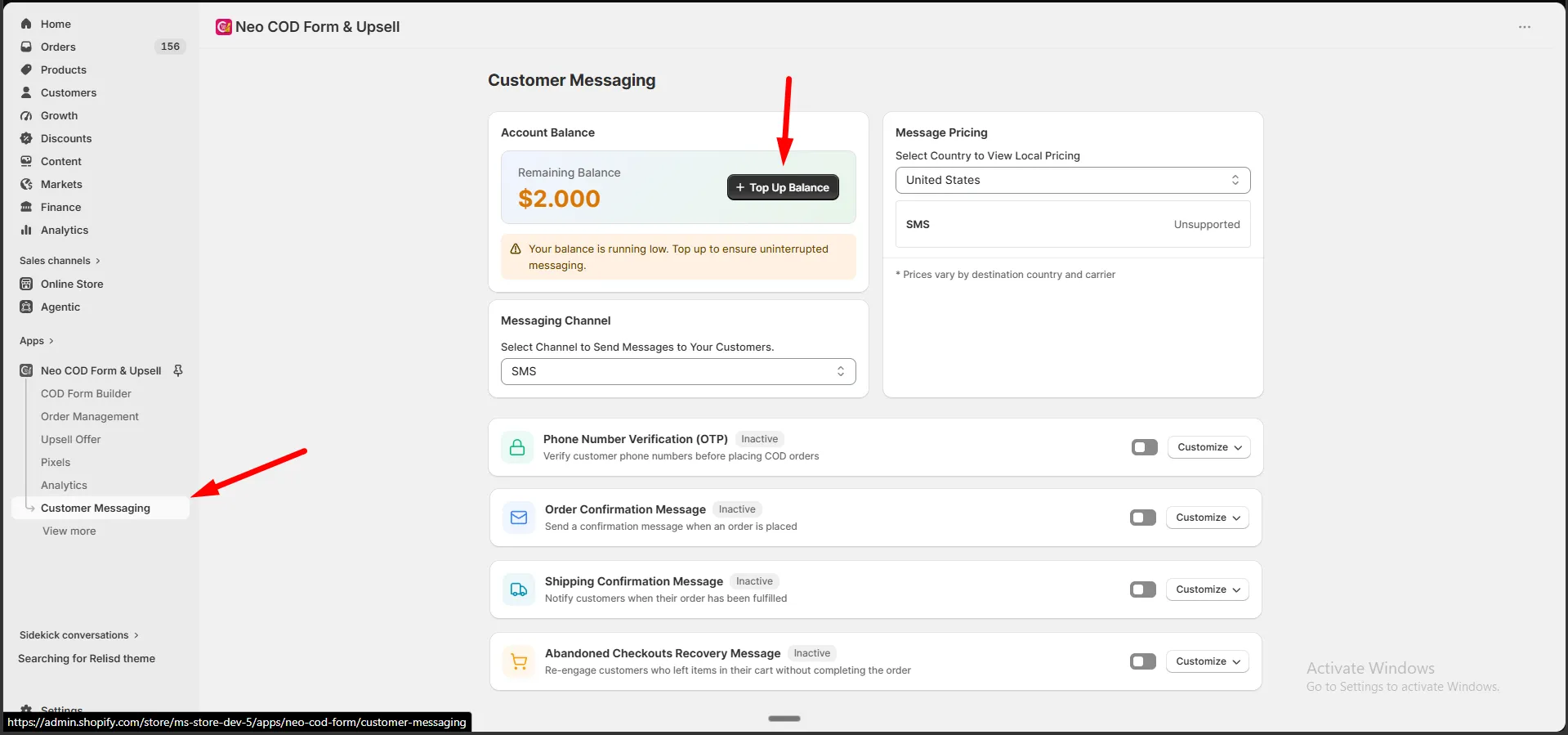Click the Neo COD Form logo in header
This screenshot has height=735, width=1568.
coord(223,27)
